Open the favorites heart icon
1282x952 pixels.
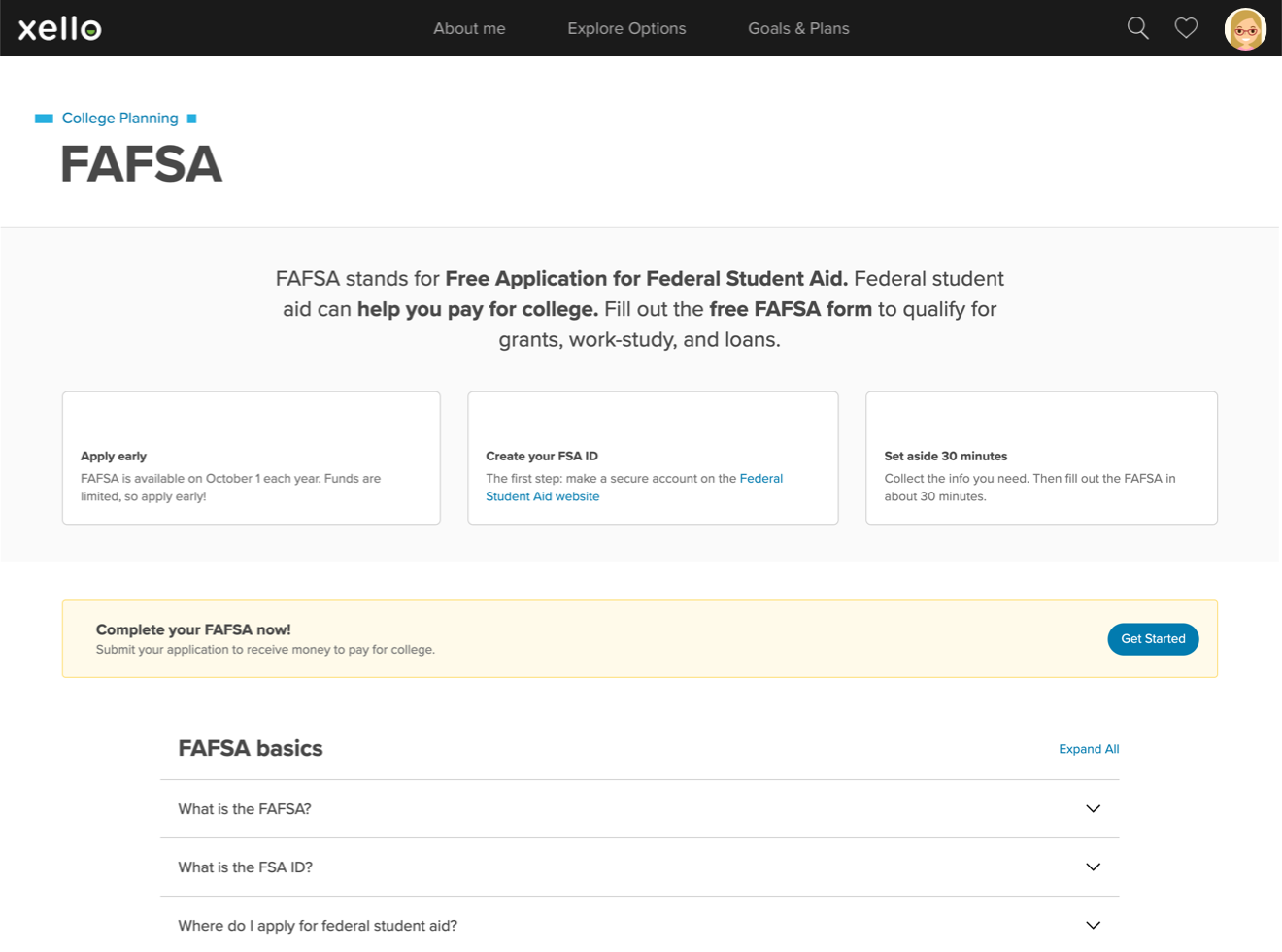point(1186,28)
